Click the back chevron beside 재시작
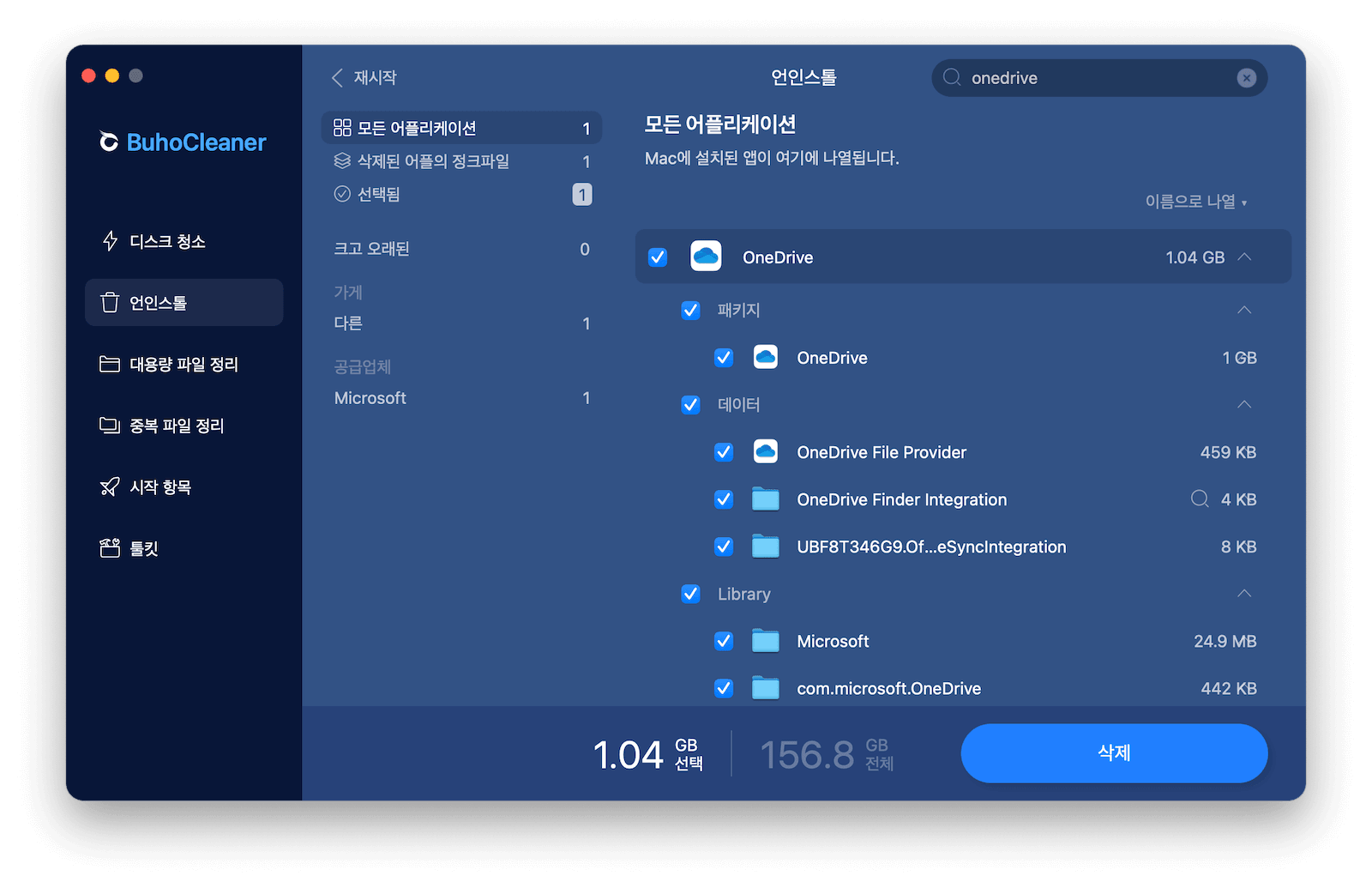Screen dimensions: 1372x888 [x=337, y=77]
